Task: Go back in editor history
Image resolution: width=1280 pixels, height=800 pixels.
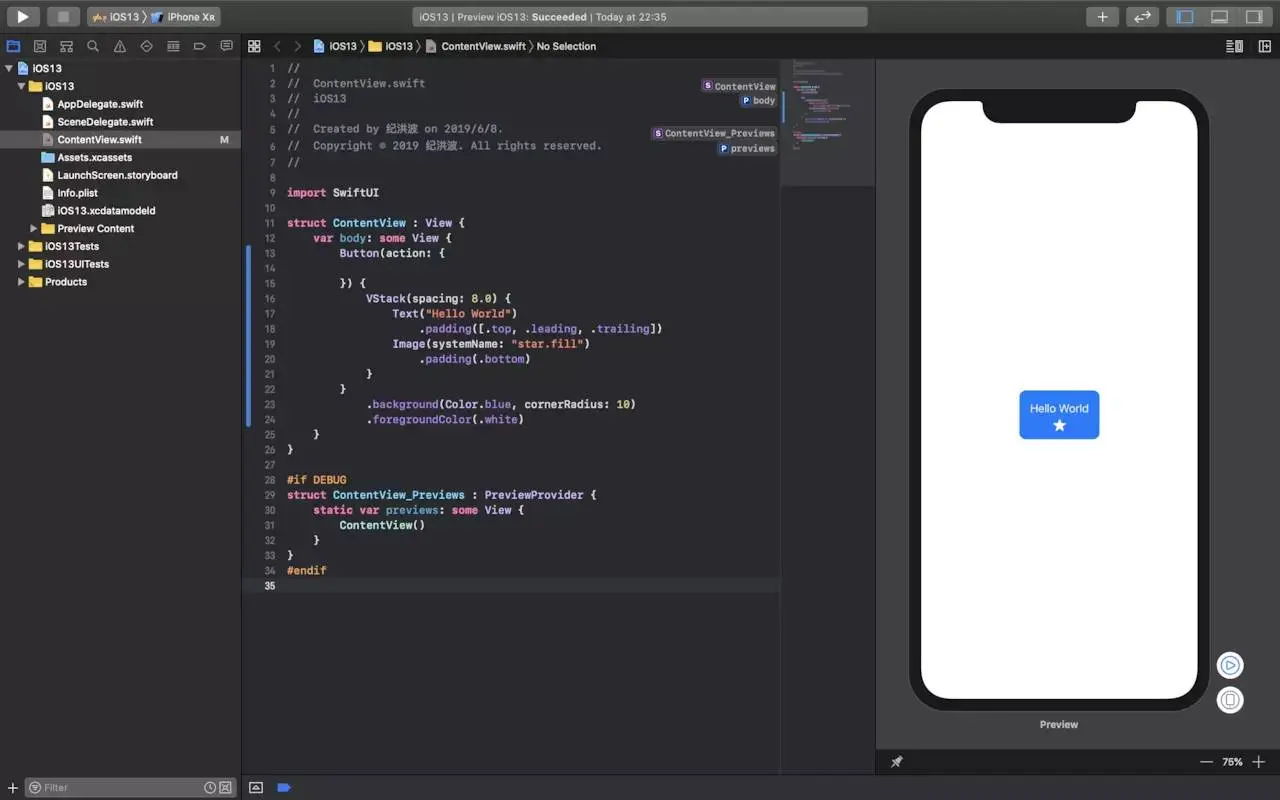Action: coord(277,46)
